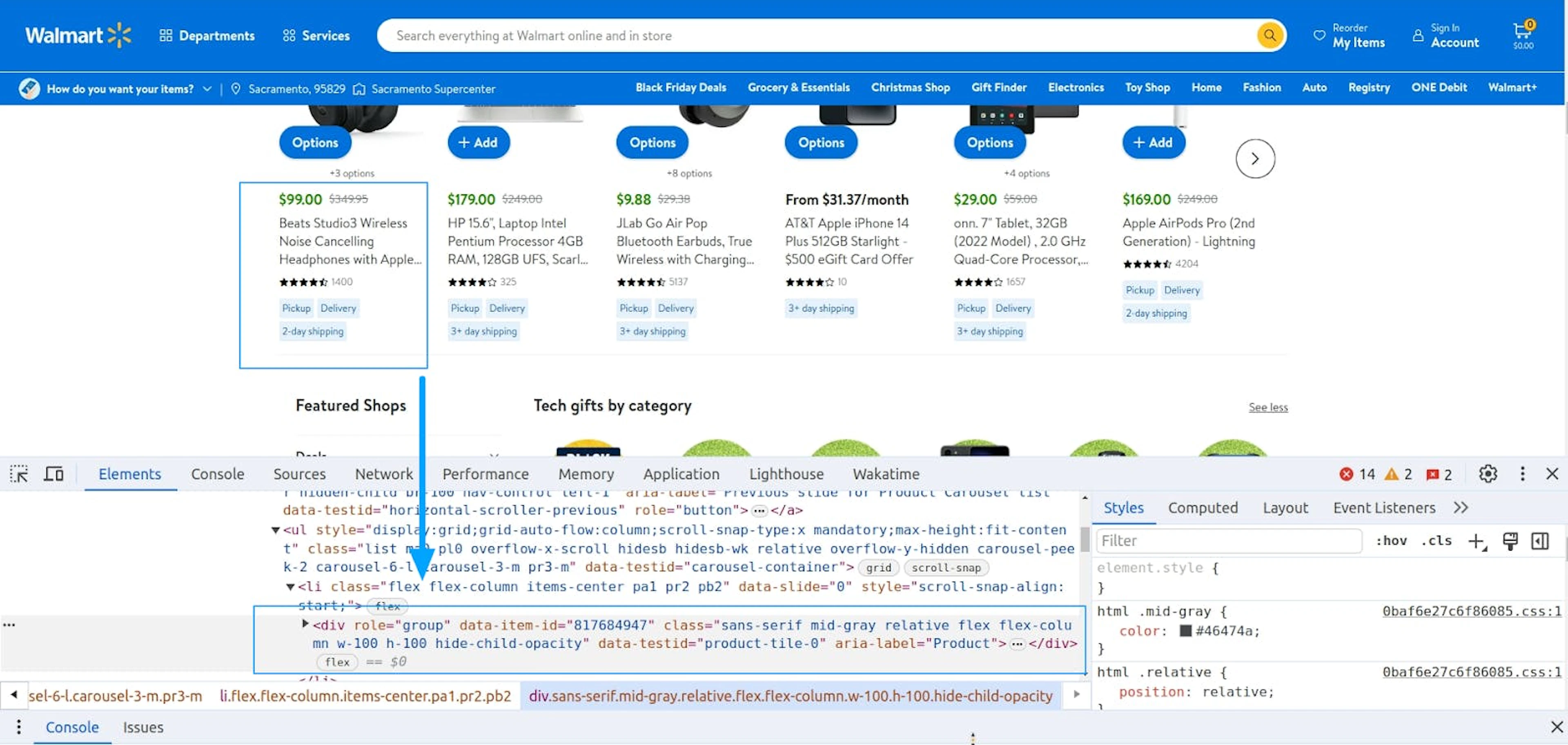Select the li.flex.flex-column breadcrumb
This screenshot has width=1568, height=745.
[365, 696]
